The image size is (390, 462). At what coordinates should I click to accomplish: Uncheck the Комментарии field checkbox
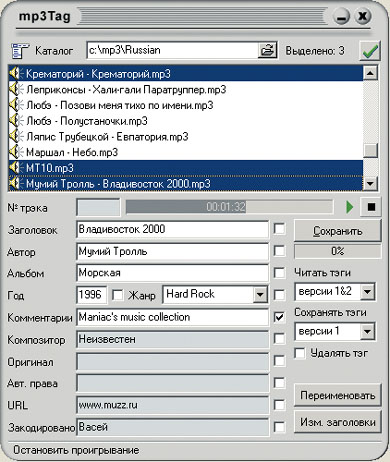tap(279, 317)
